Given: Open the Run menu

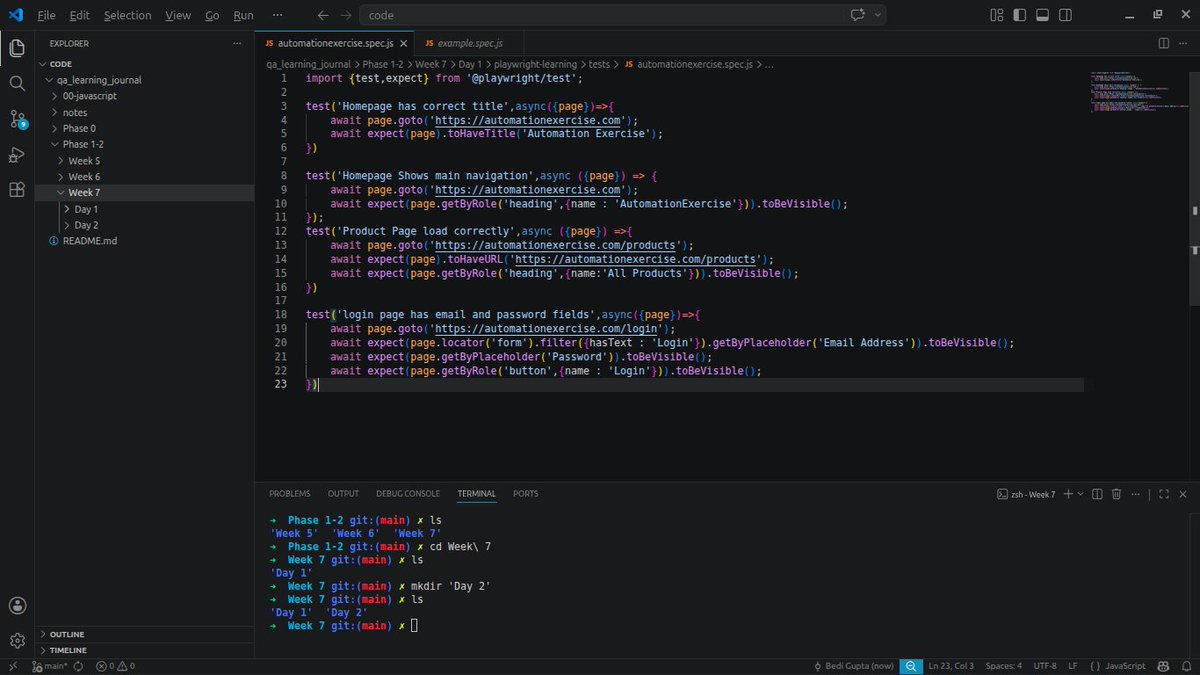Looking at the screenshot, I should point(244,15).
